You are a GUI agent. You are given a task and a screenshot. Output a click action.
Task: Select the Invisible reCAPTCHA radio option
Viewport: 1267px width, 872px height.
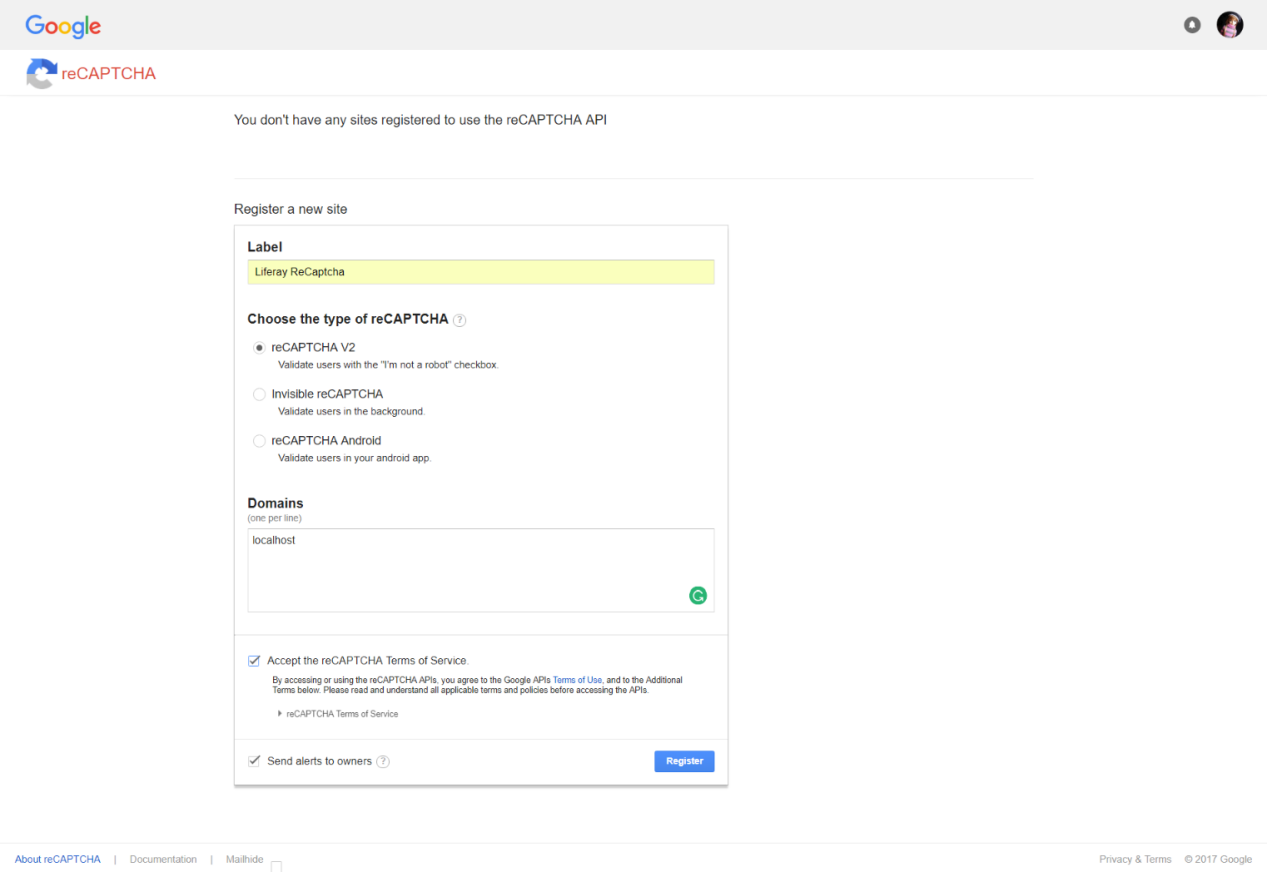coord(259,394)
